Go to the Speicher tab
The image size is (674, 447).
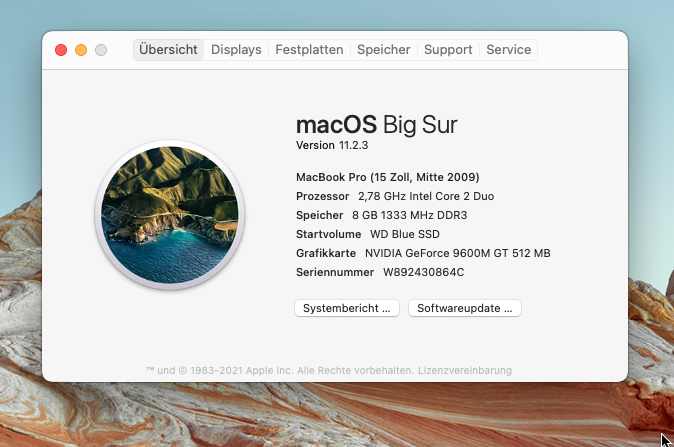pos(383,50)
